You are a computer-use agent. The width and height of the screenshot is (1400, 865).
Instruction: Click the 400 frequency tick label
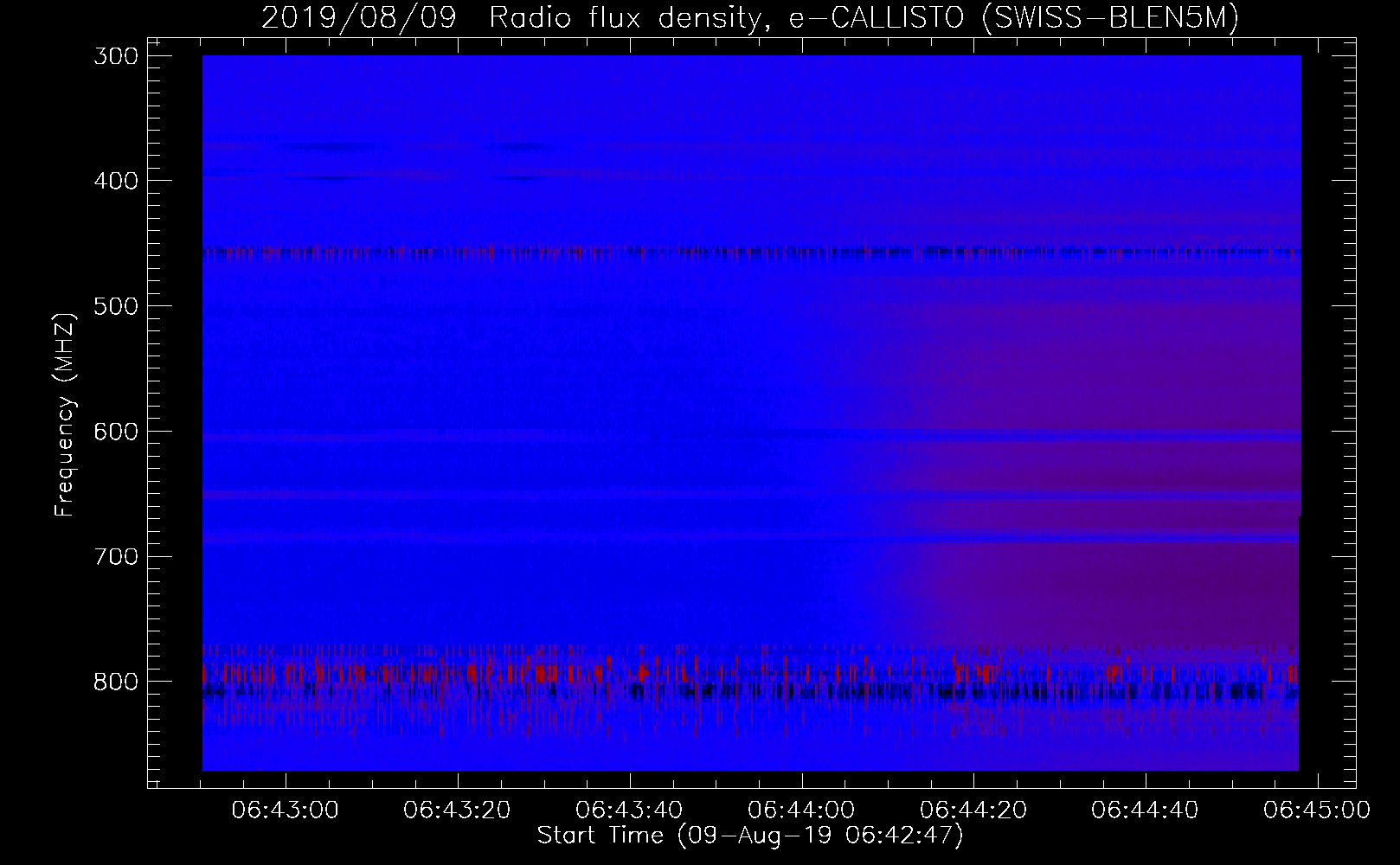click(114, 181)
